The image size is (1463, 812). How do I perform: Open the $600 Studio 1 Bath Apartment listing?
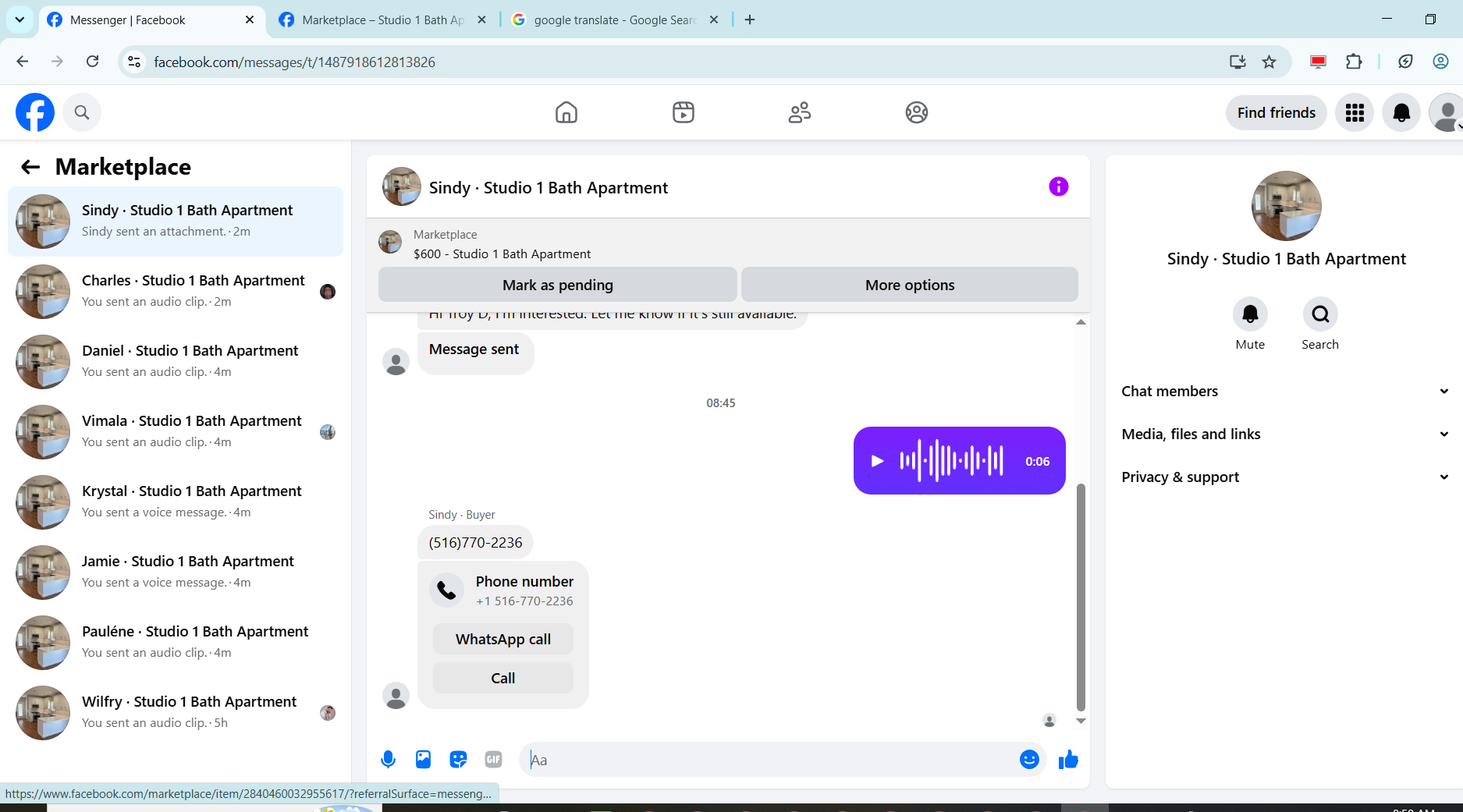(502, 254)
